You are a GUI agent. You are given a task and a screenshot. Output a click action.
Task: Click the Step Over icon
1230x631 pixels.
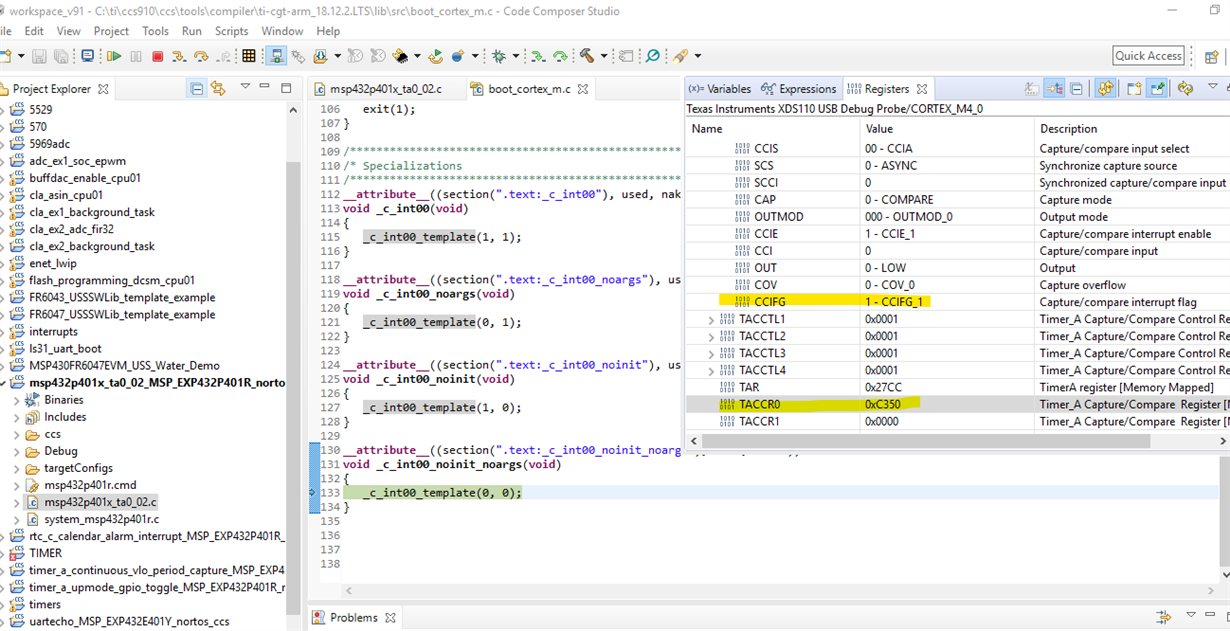click(x=201, y=56)
